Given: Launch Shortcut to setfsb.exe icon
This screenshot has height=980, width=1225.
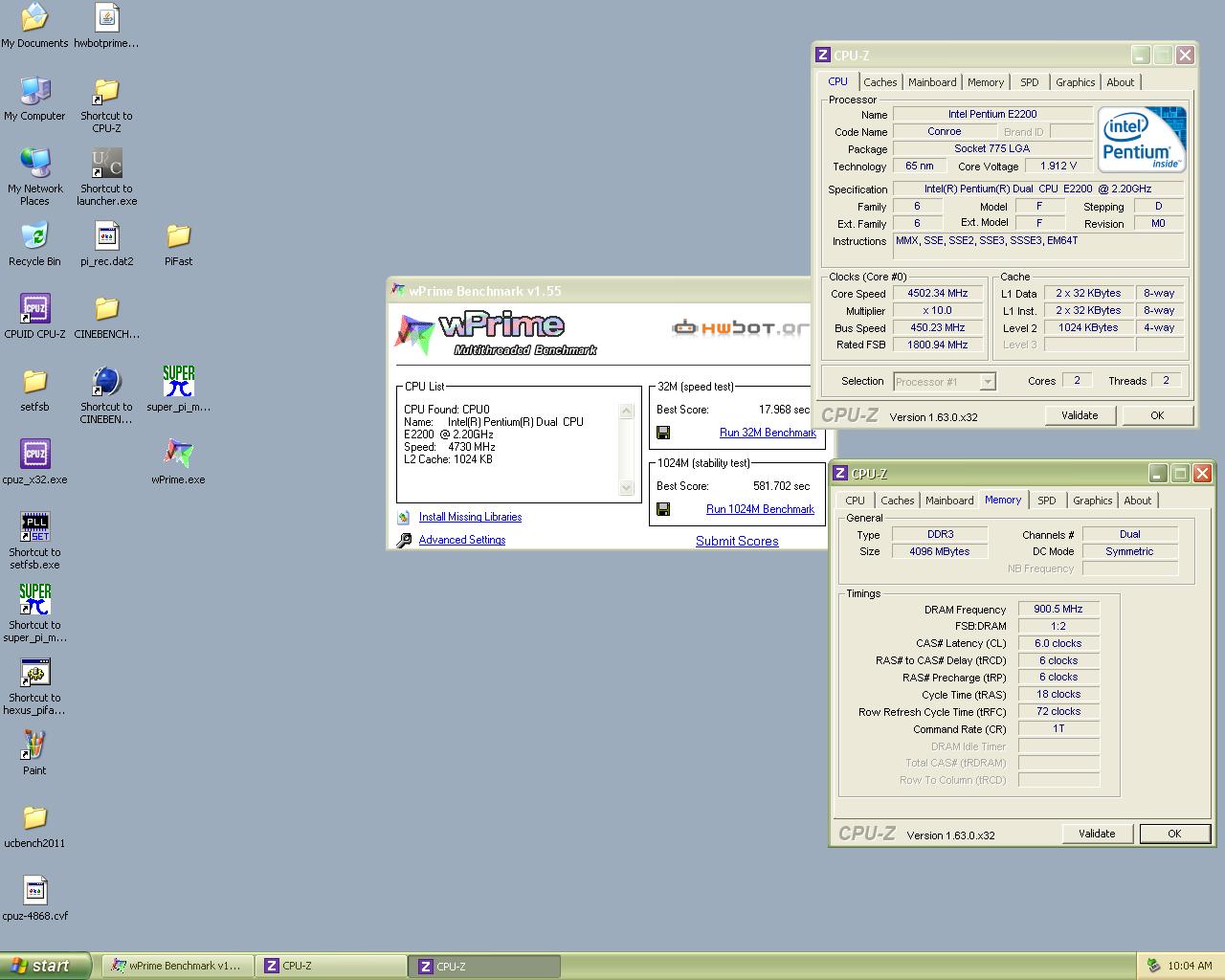Looking at the screenshot, I should point(34,542).
